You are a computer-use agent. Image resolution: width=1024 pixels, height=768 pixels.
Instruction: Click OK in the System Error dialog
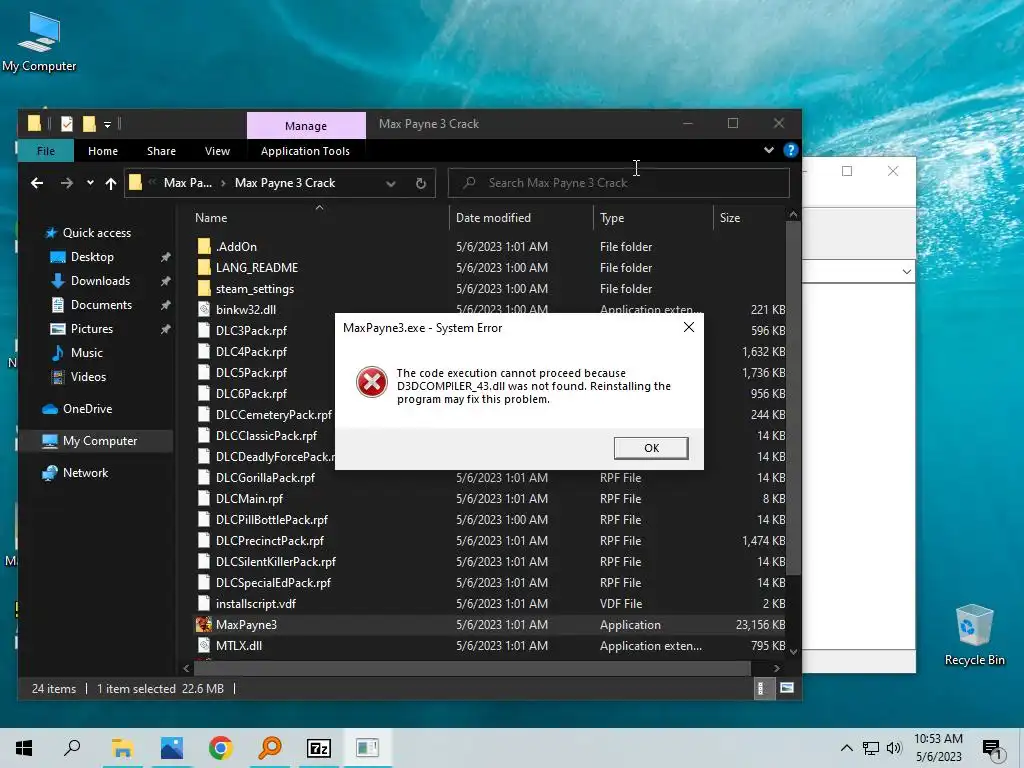[650, 448]
